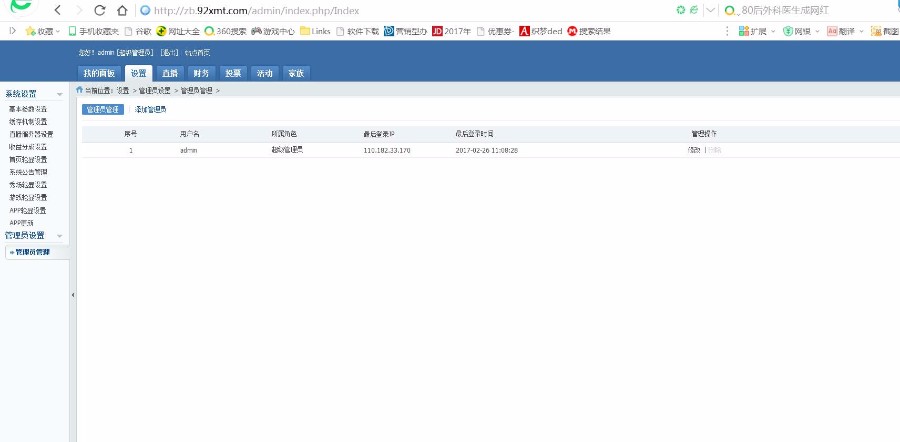Image resolution: width=900 pixels, height=442 pixels.
Task: Open the browser home page icon
Action: coord(122,10)
